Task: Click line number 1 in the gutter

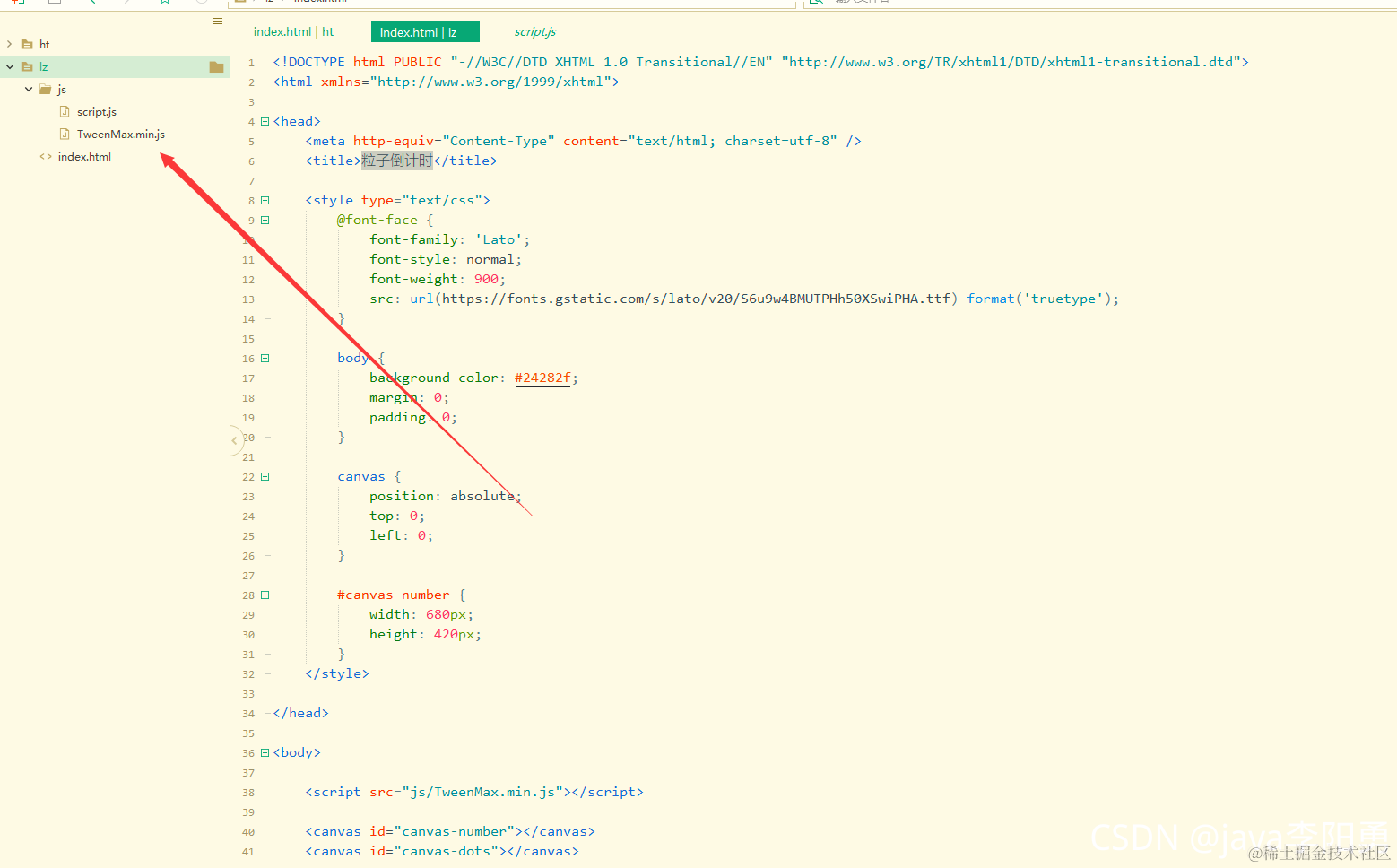Action: tap(252, 63)
